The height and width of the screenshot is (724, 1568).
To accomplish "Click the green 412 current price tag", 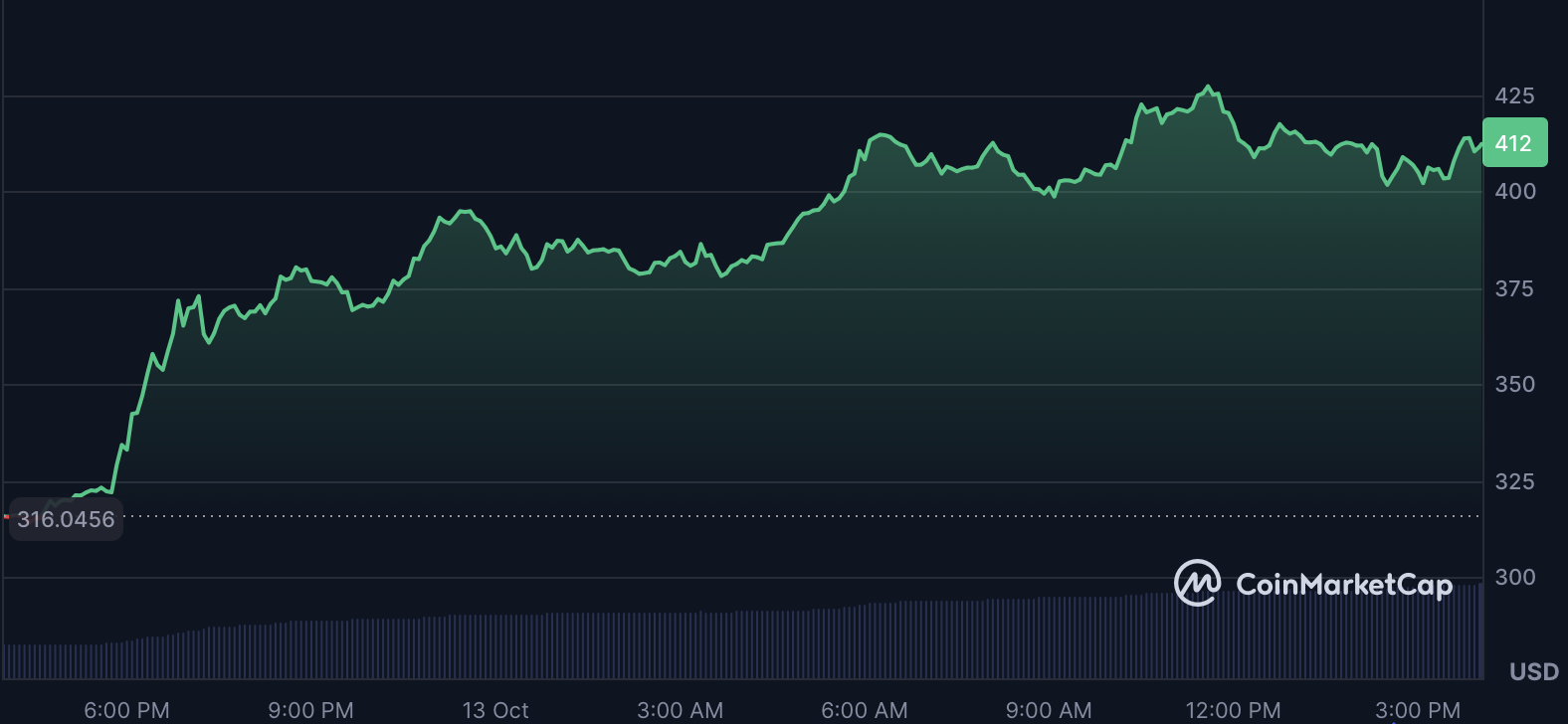I will [x=1514, y=143].
